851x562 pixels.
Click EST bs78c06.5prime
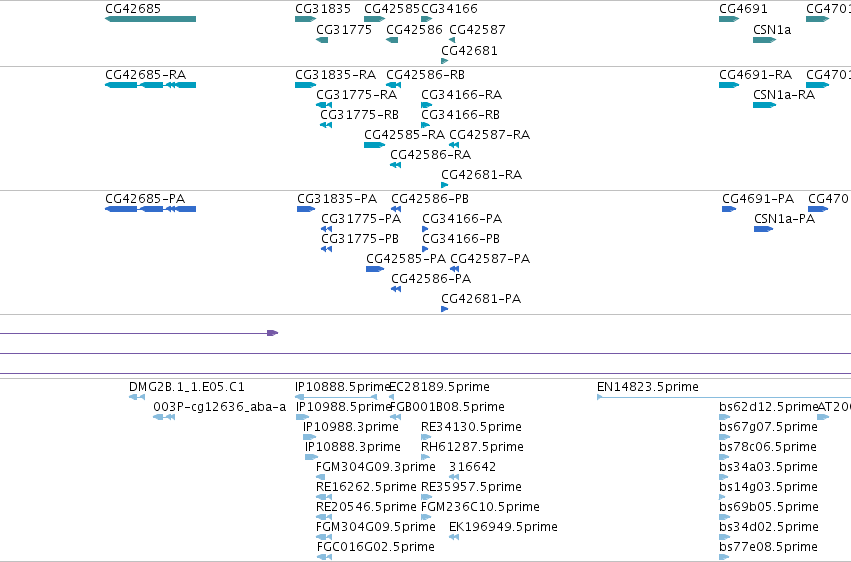point(725,457)
